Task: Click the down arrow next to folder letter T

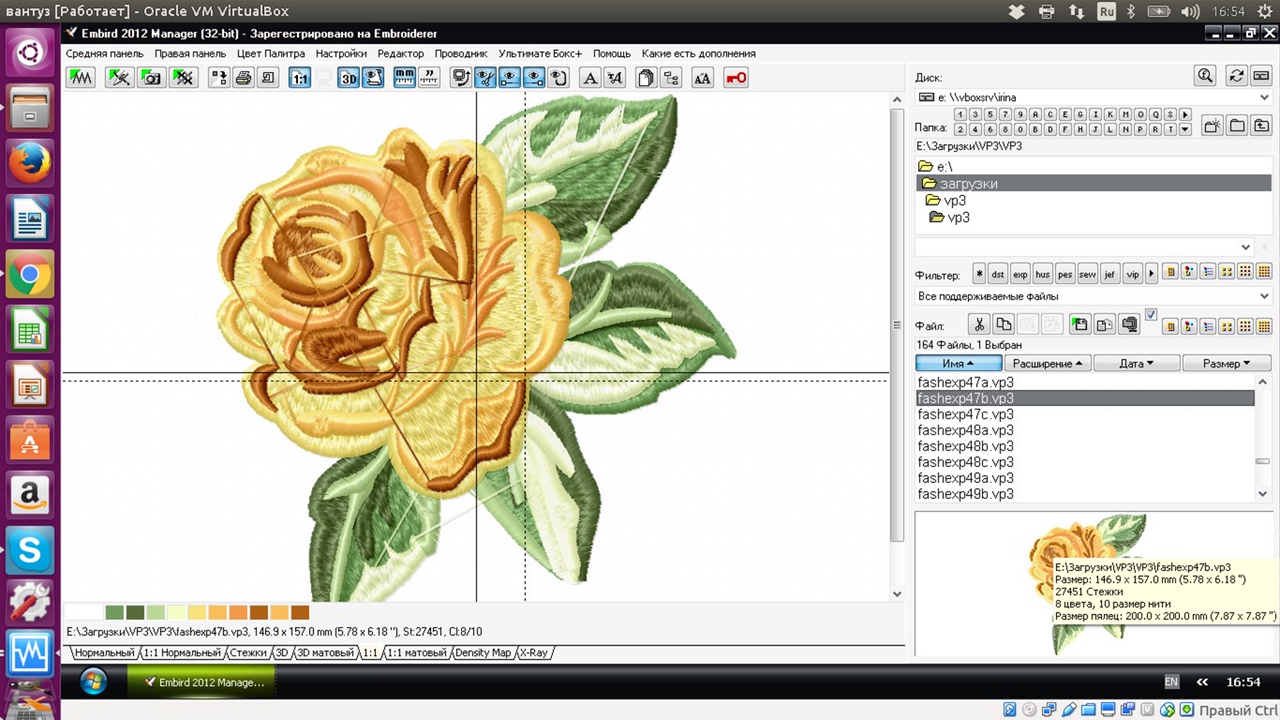Action: [x=1185, y=129]
